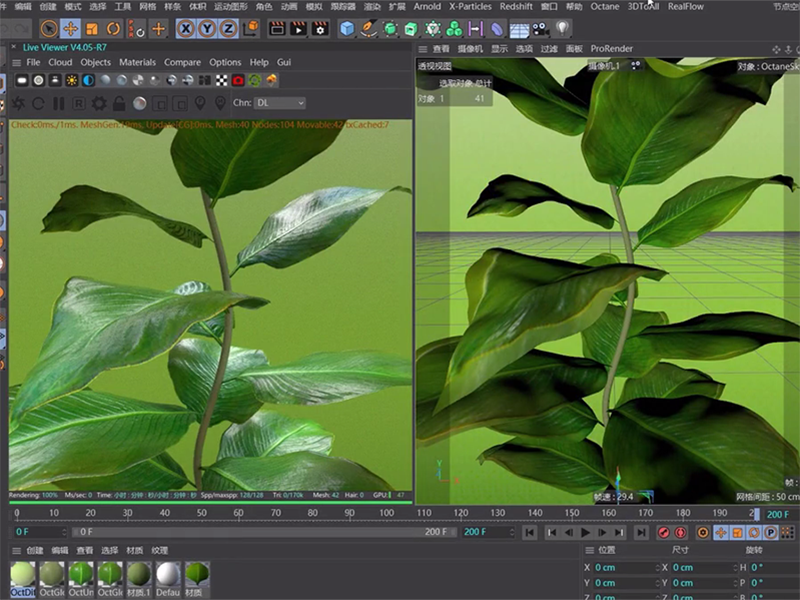Select the Move tool in top toolbar
800x600 pixels.
(70, 29)
